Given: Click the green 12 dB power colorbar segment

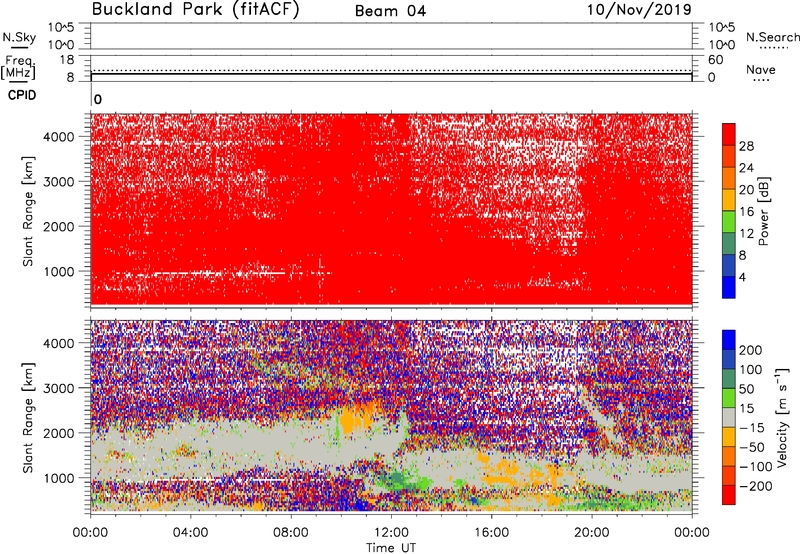Looking at the screenshot, I should coord(729,221).
